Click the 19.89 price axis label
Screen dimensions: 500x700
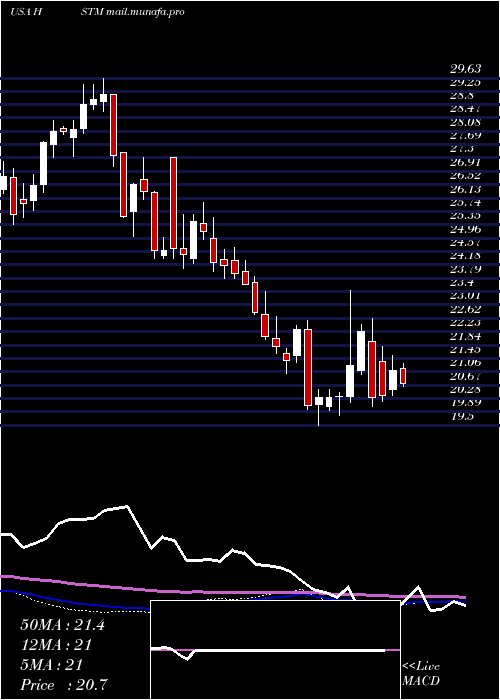click(x=465, y=403)
